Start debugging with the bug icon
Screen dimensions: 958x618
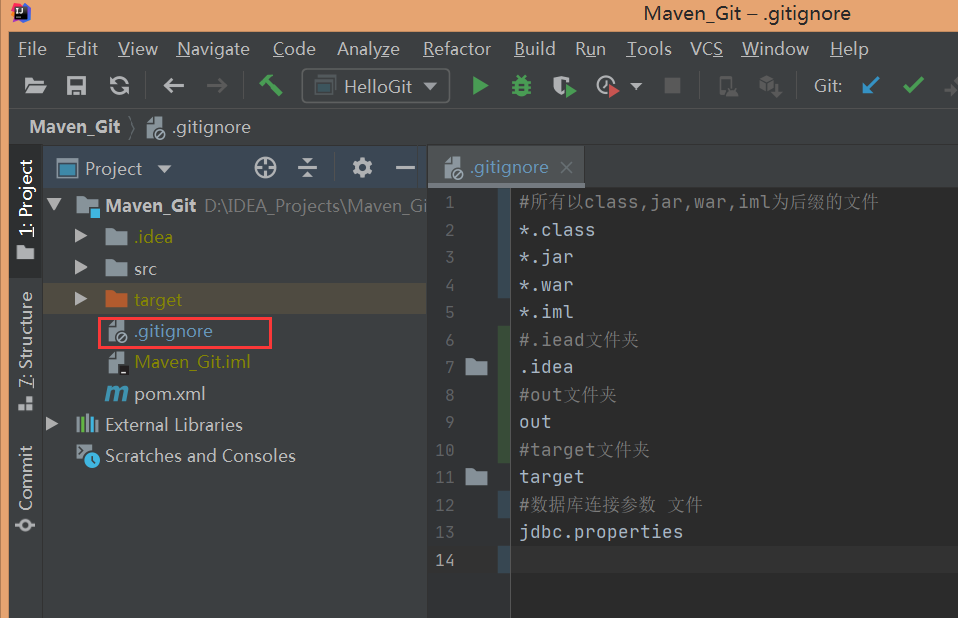click(521, 86)
